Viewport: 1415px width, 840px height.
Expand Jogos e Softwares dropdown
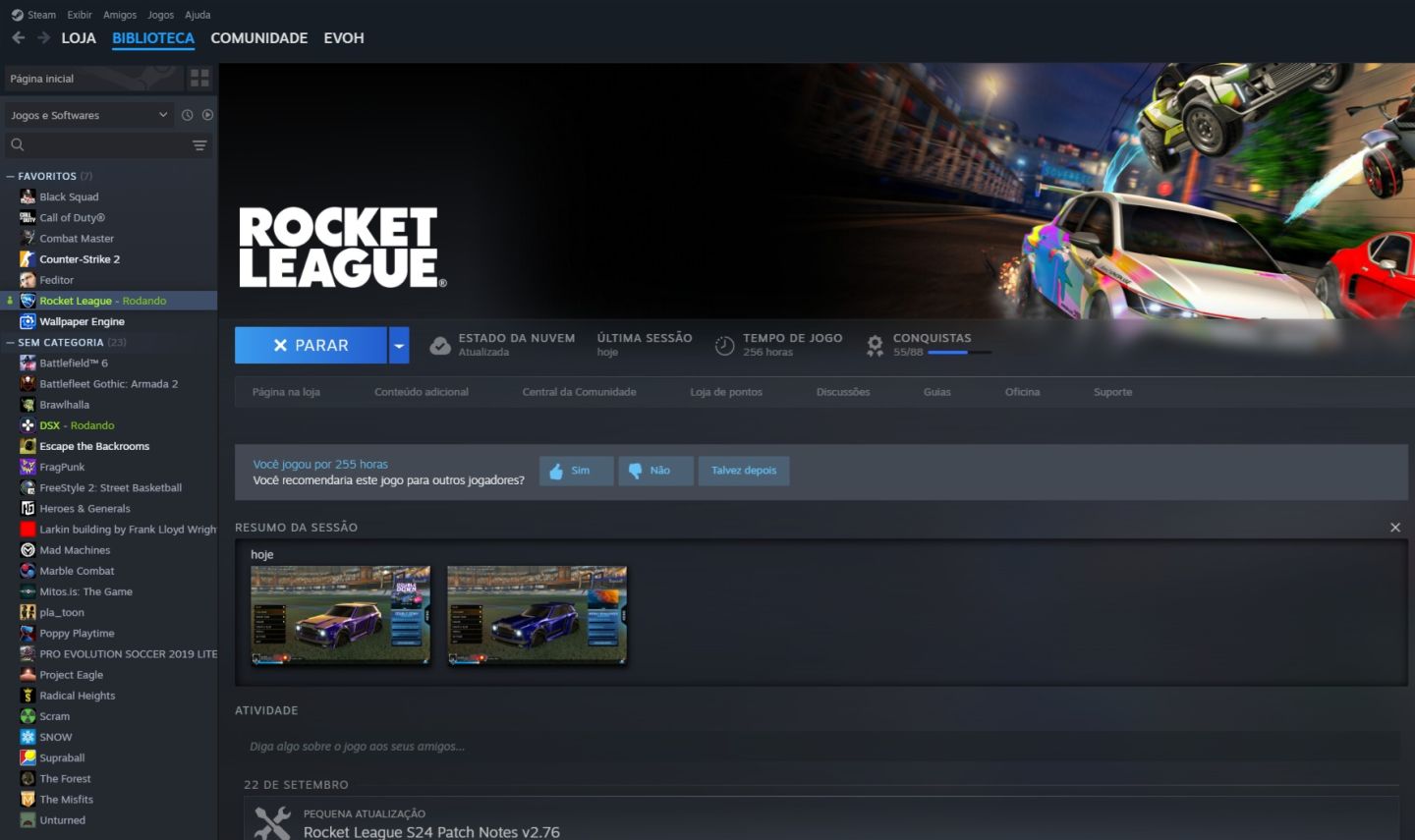89,115
